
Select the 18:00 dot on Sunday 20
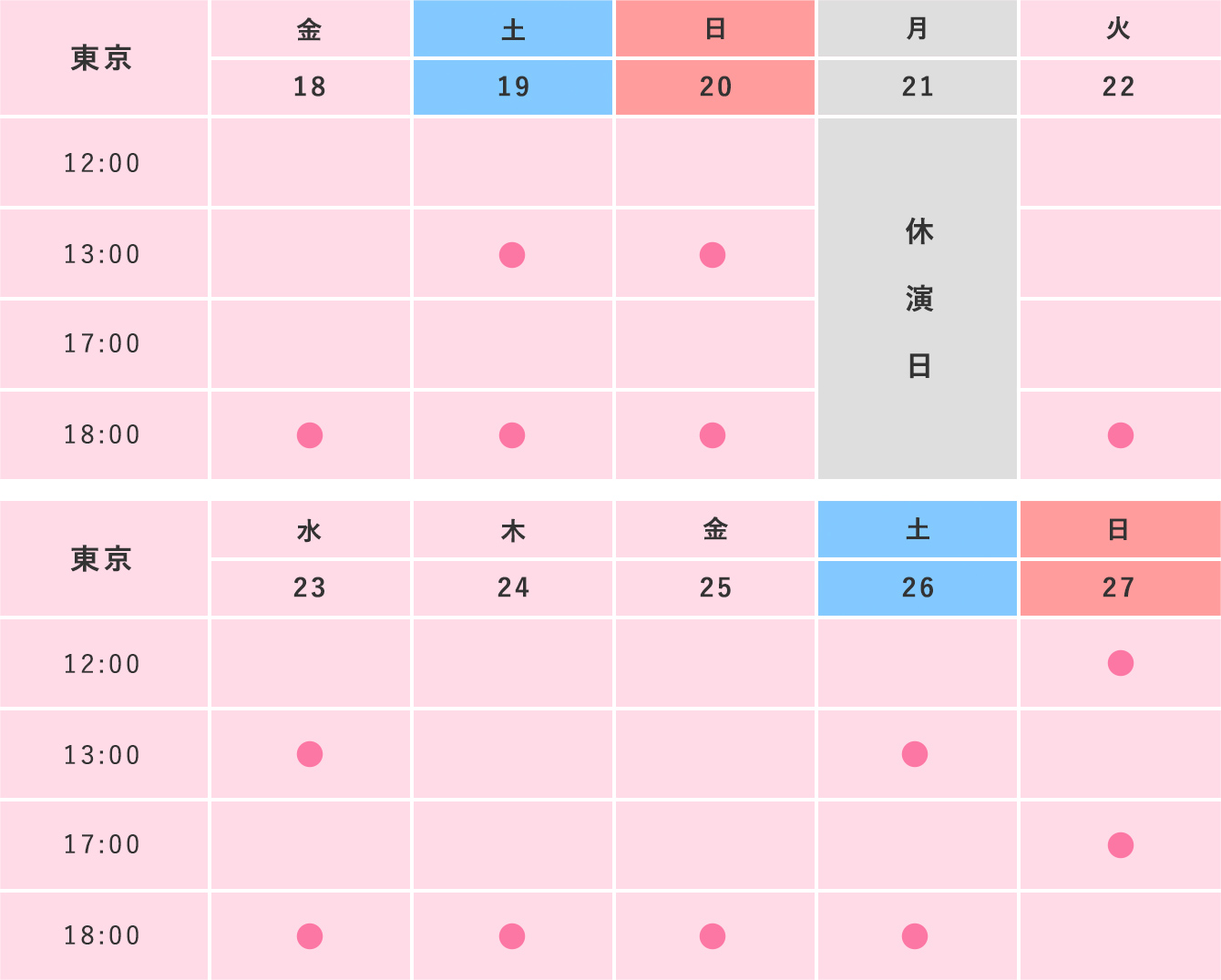click(x=713, y=435)
